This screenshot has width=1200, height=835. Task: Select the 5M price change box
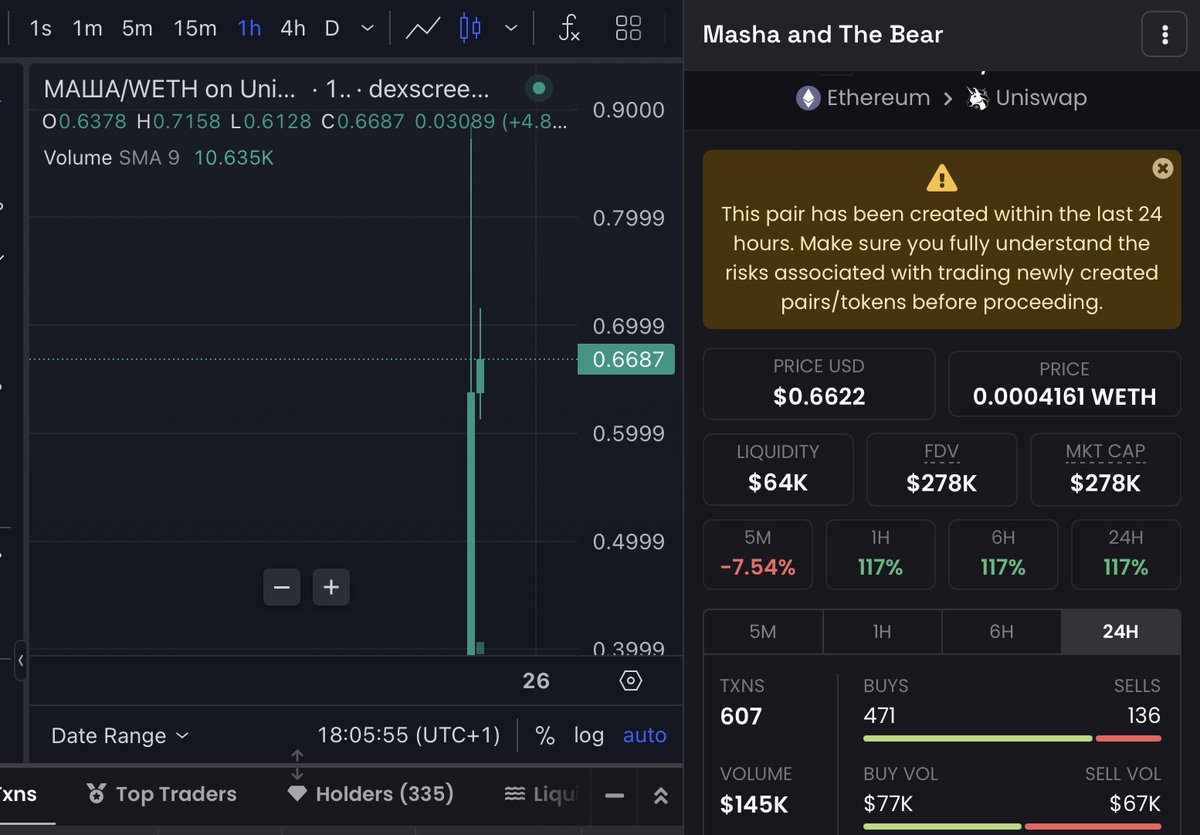coord(758,554)
